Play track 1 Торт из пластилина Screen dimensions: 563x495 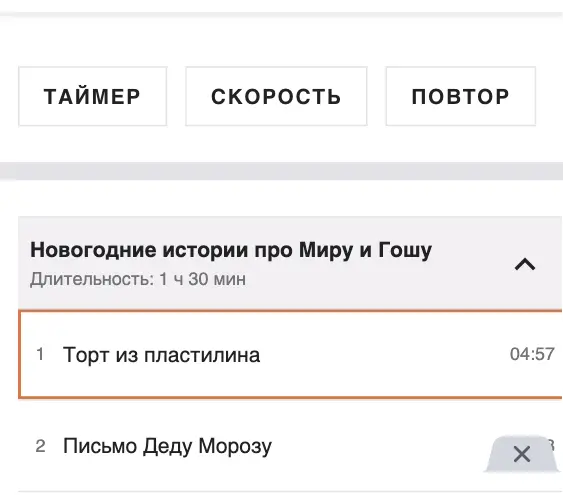pos(161,355)
